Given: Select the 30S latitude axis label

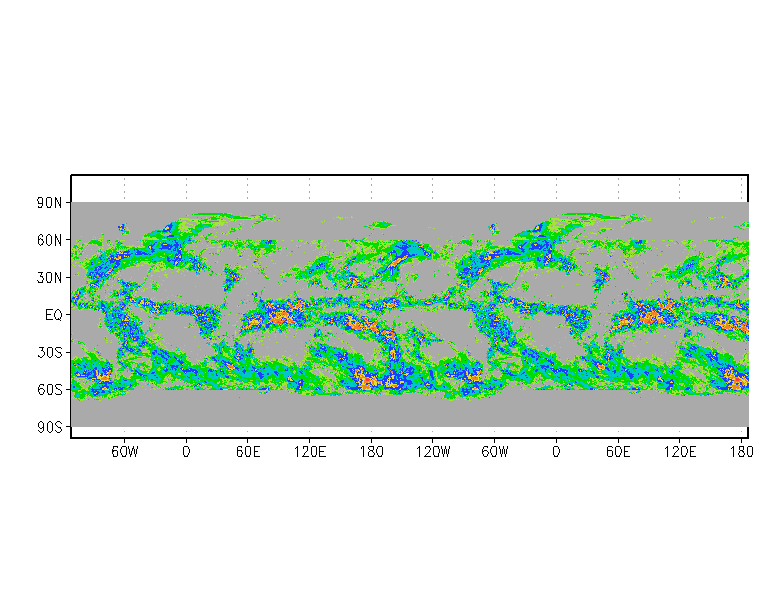Looking at the screenshot, I should pyautogui.click(x=49, y=352).
